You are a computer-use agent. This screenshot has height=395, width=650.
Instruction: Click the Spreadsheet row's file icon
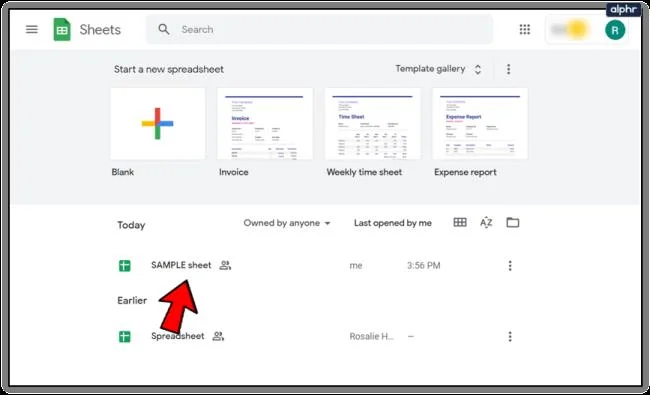125,337
